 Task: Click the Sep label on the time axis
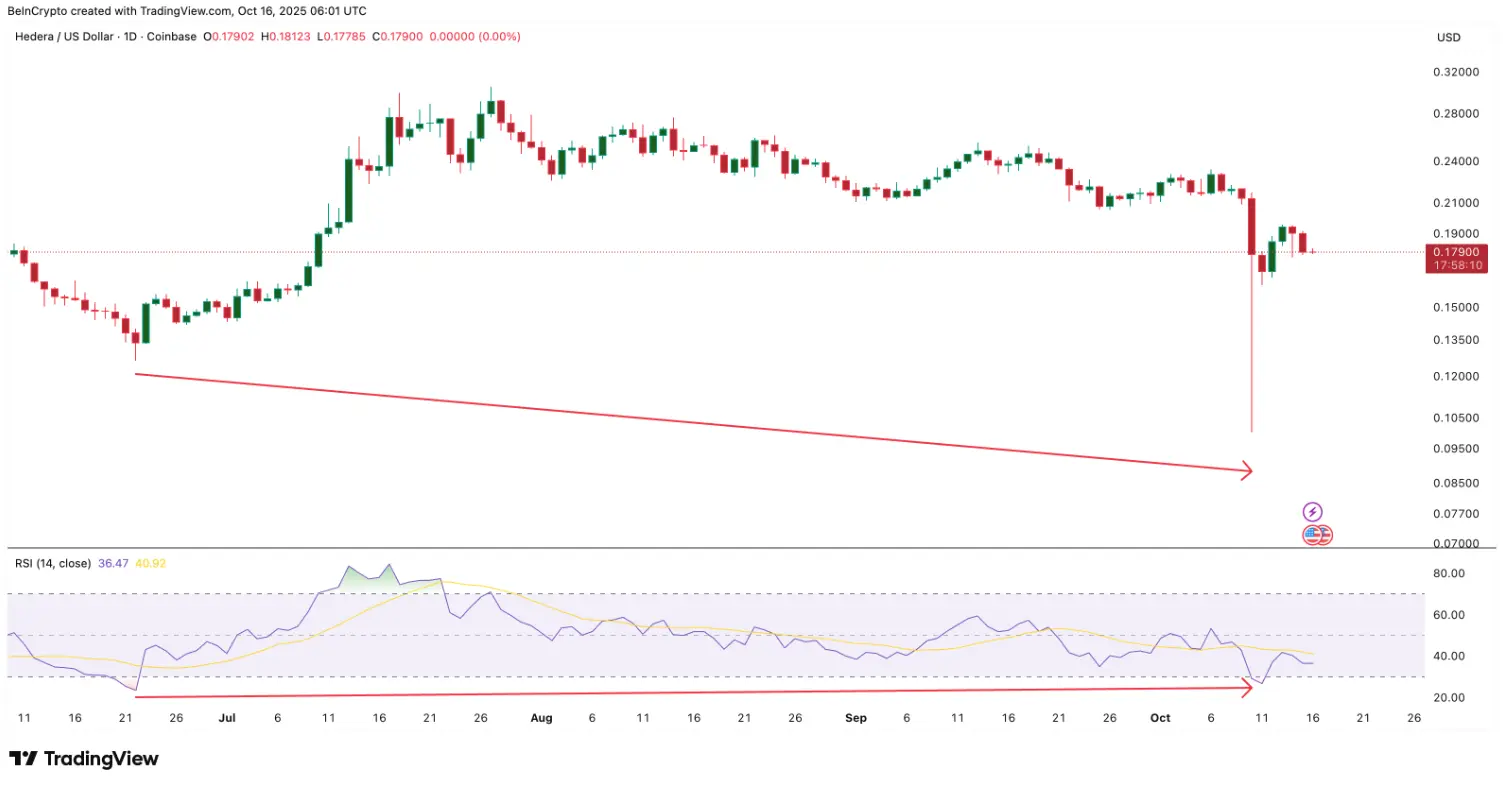click(856, 718)
